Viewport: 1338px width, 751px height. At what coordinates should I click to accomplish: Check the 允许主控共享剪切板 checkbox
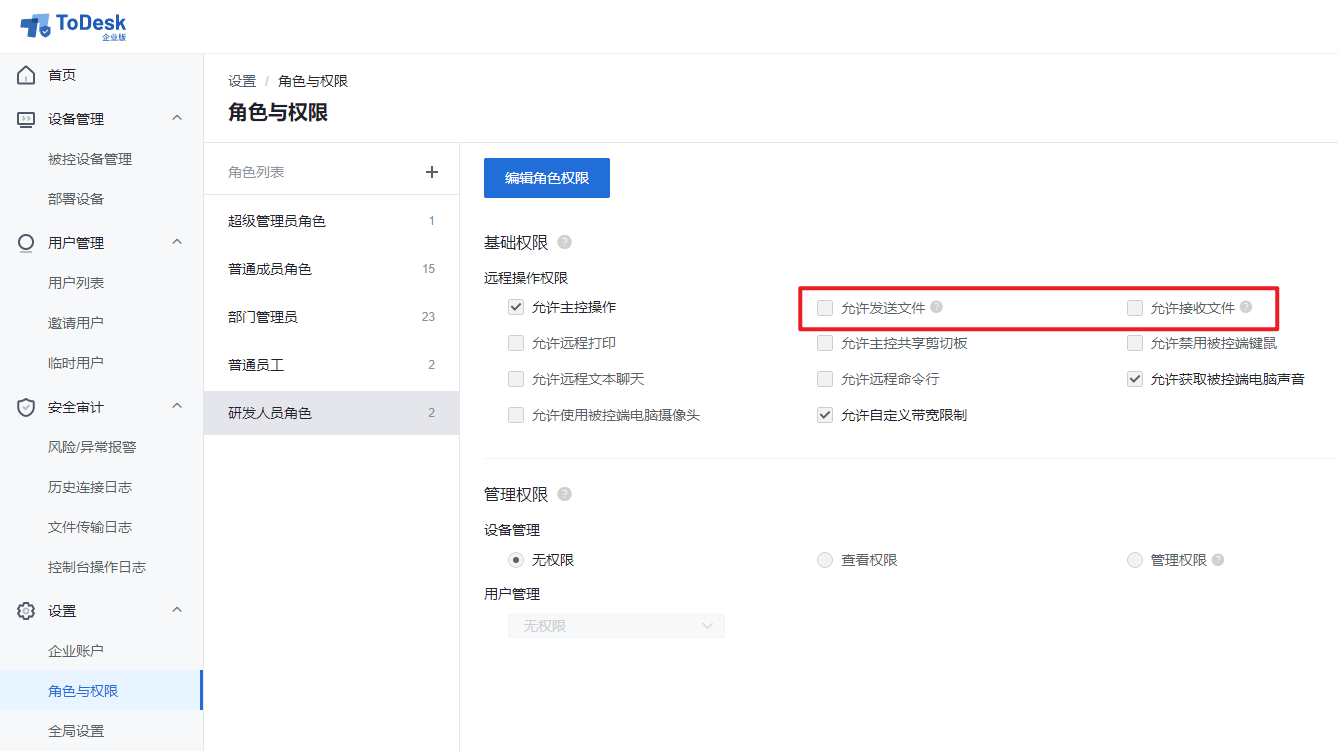825,343
